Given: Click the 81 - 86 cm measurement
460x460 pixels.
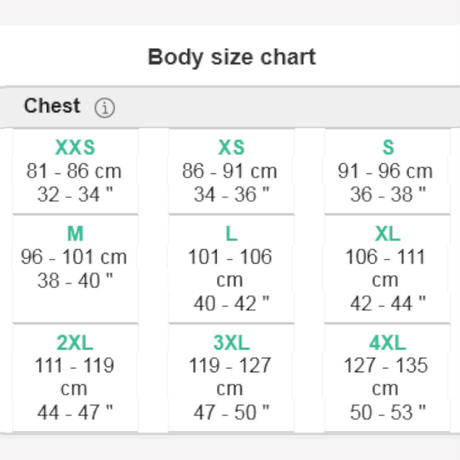Looking at the screenshot, I should (74, 171).
